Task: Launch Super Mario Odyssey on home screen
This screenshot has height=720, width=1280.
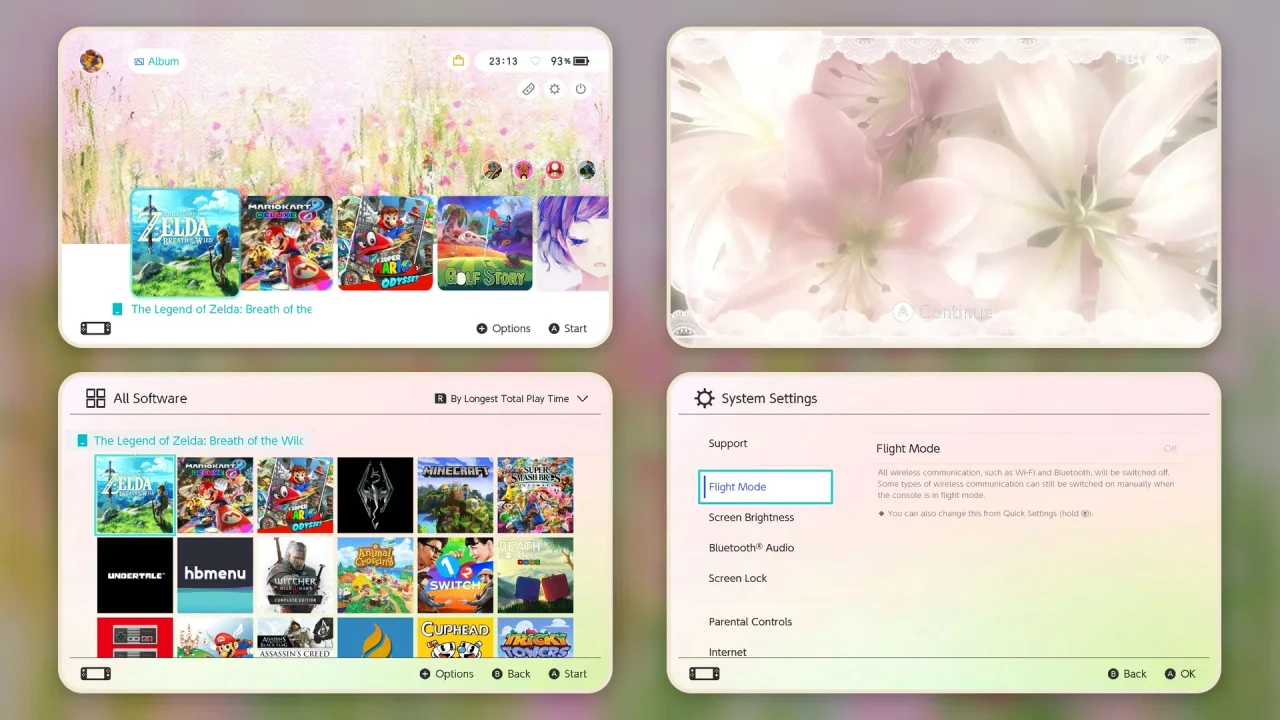Action: [385, 243]
